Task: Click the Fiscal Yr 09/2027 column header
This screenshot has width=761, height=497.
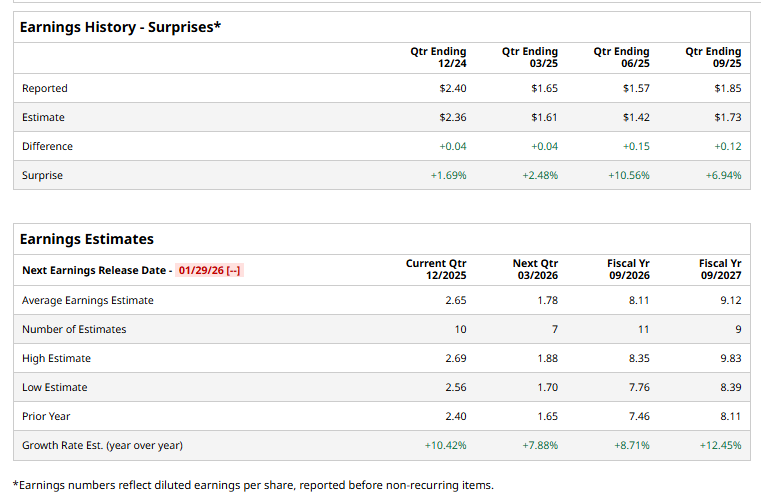Action: pyautogui.click(x=719, y=270)
